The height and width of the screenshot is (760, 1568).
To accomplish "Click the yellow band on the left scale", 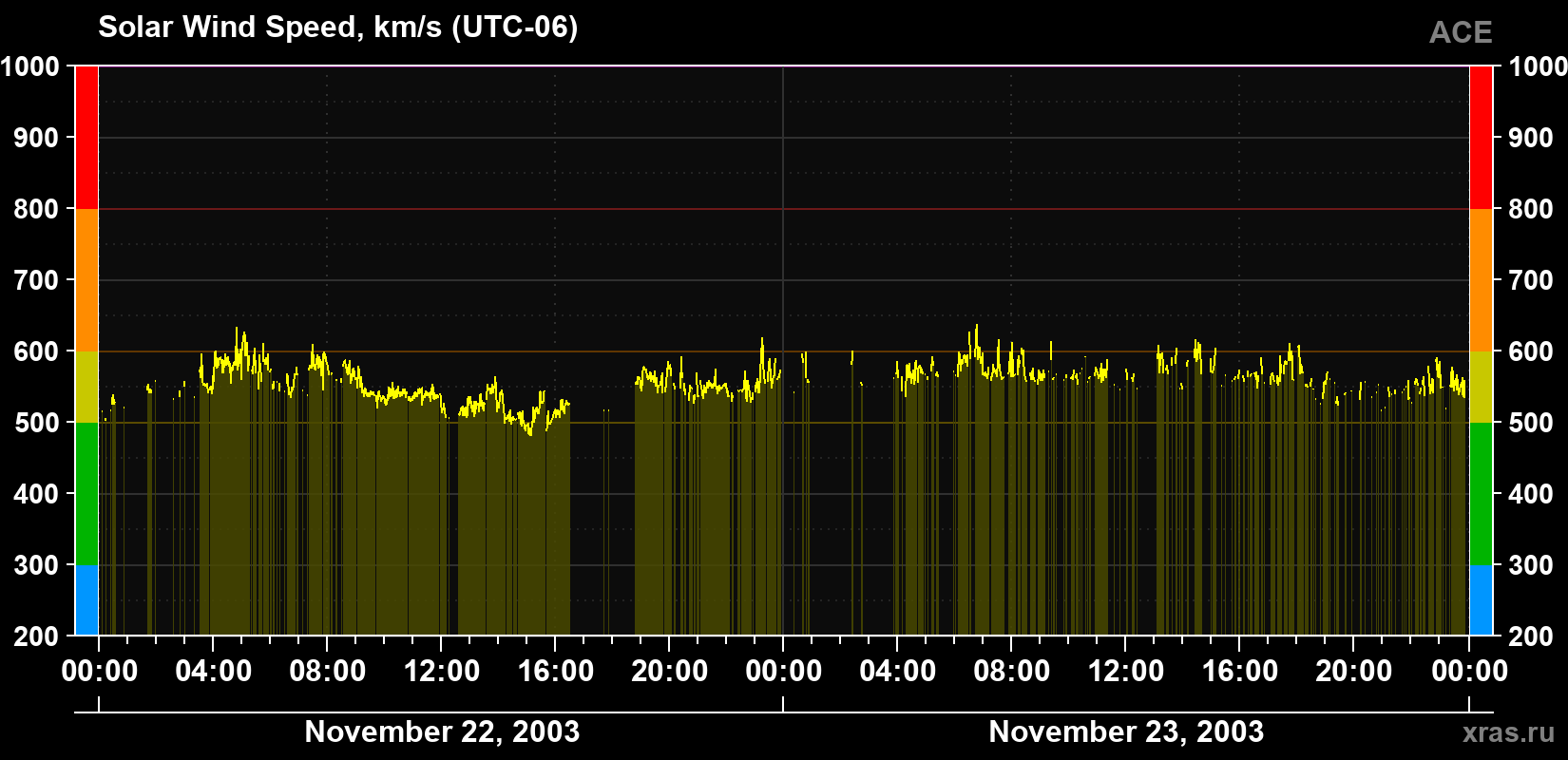I will coord(86,387).
